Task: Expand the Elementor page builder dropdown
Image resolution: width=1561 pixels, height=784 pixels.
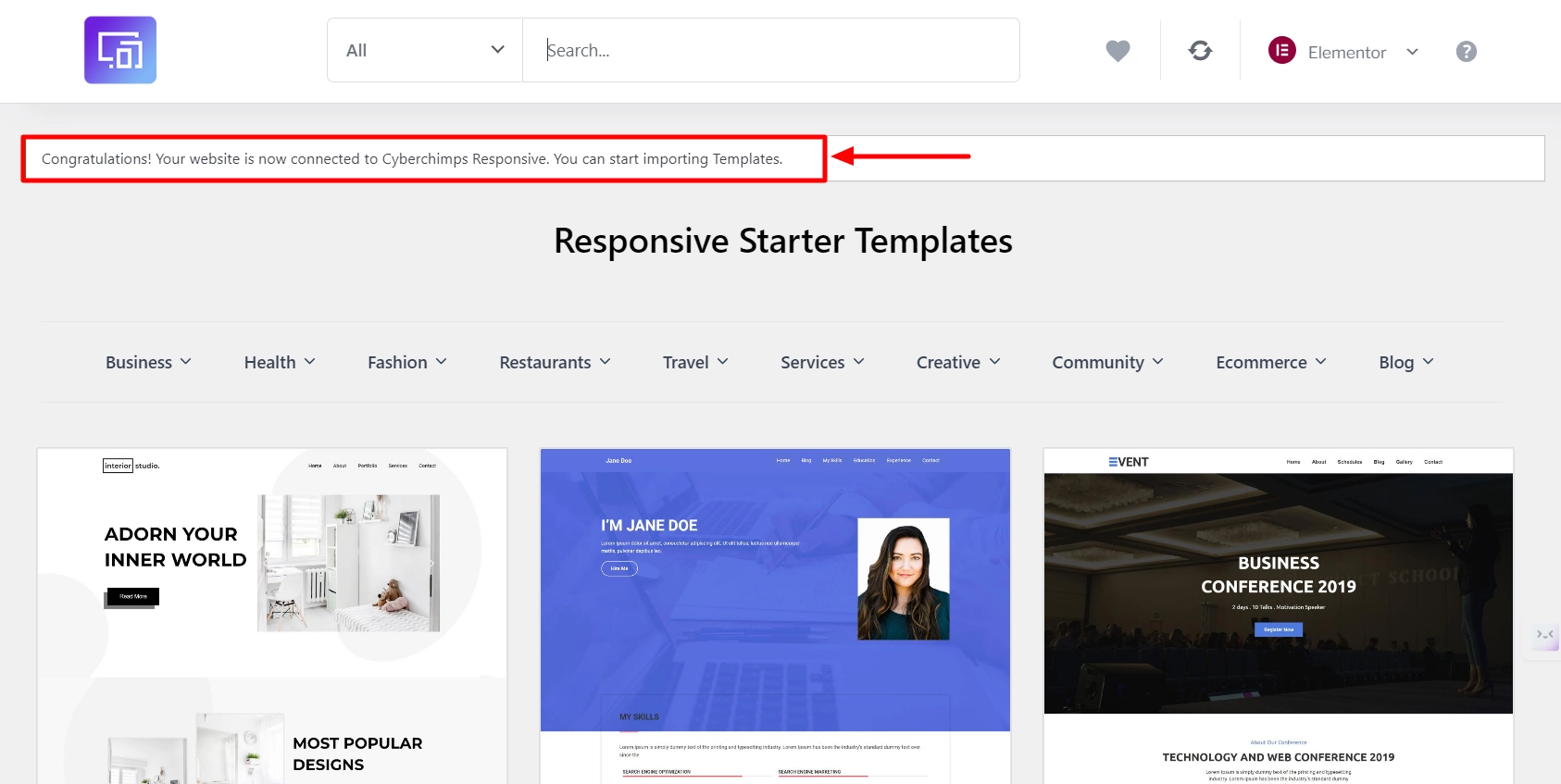Action: pyautogui.click(x=1343, y=51)
